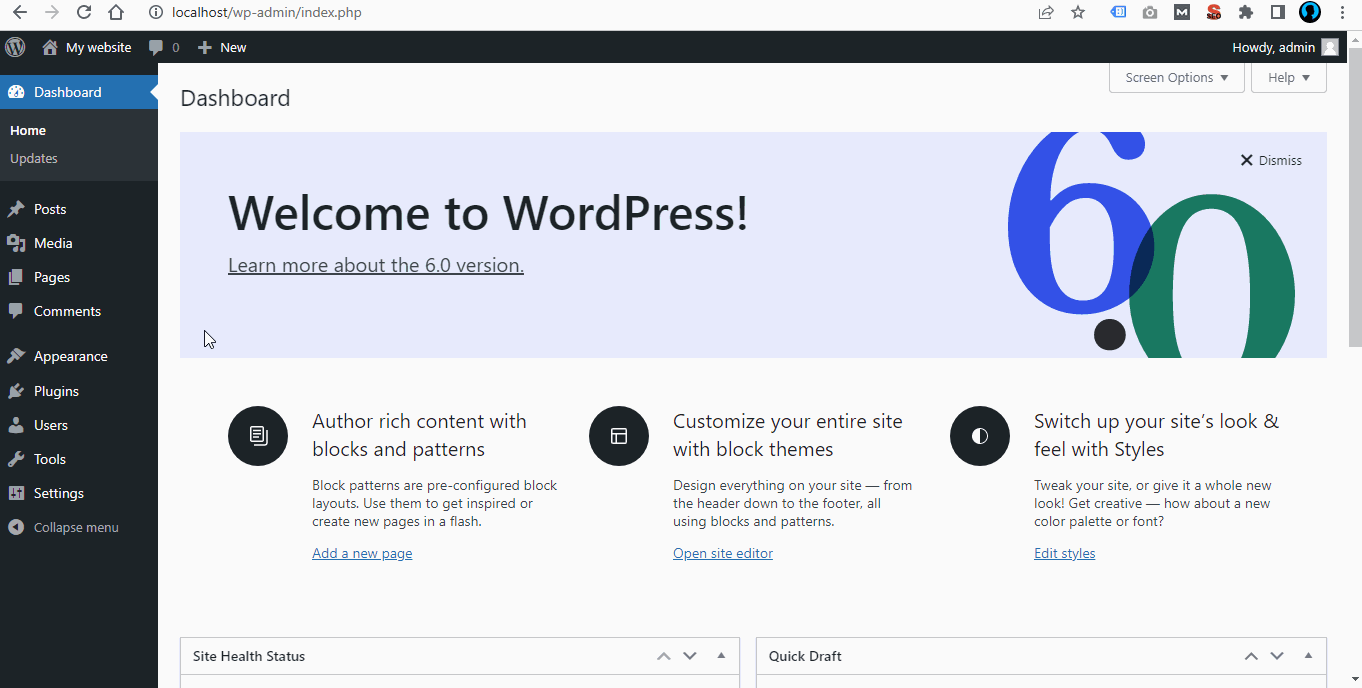Image resolution: width=1362 pixels, height=688 pixels.
Task: Click the Styles half-circle icon
Action: (980, 436)
